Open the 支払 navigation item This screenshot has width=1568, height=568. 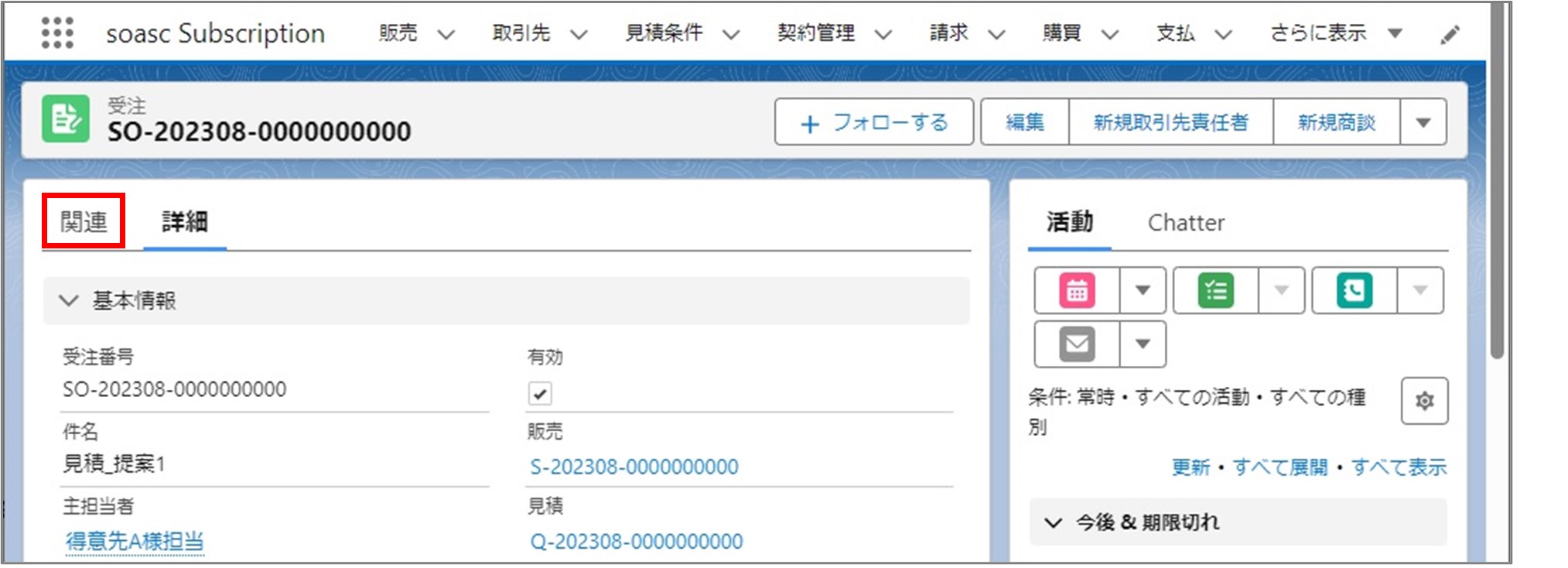[x=1175, y=33]
